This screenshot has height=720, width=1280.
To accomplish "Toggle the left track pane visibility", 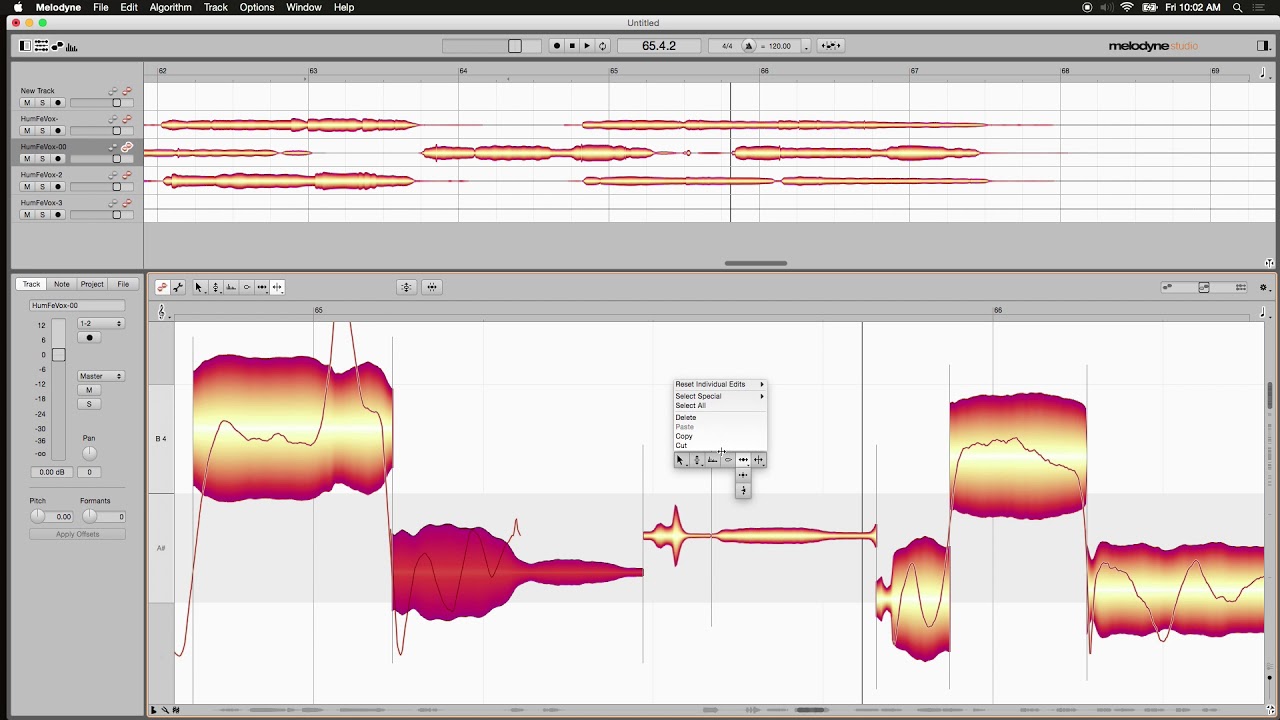I will pyautogui.click(x=25, y=46).
